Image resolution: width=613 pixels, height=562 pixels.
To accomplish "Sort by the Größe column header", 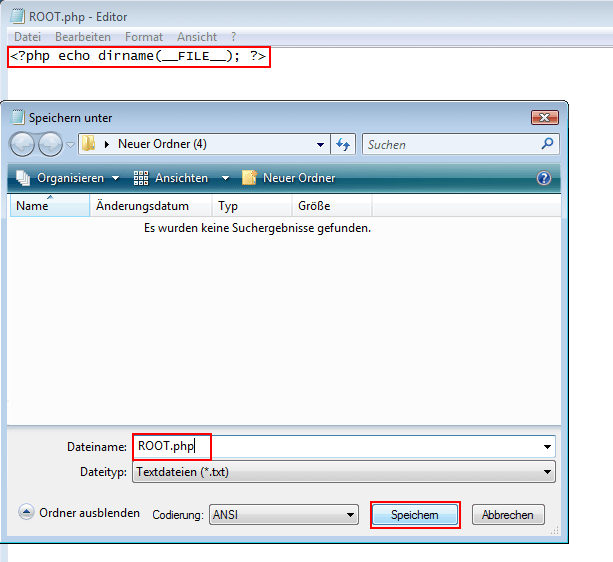I will tap(332, 206).
